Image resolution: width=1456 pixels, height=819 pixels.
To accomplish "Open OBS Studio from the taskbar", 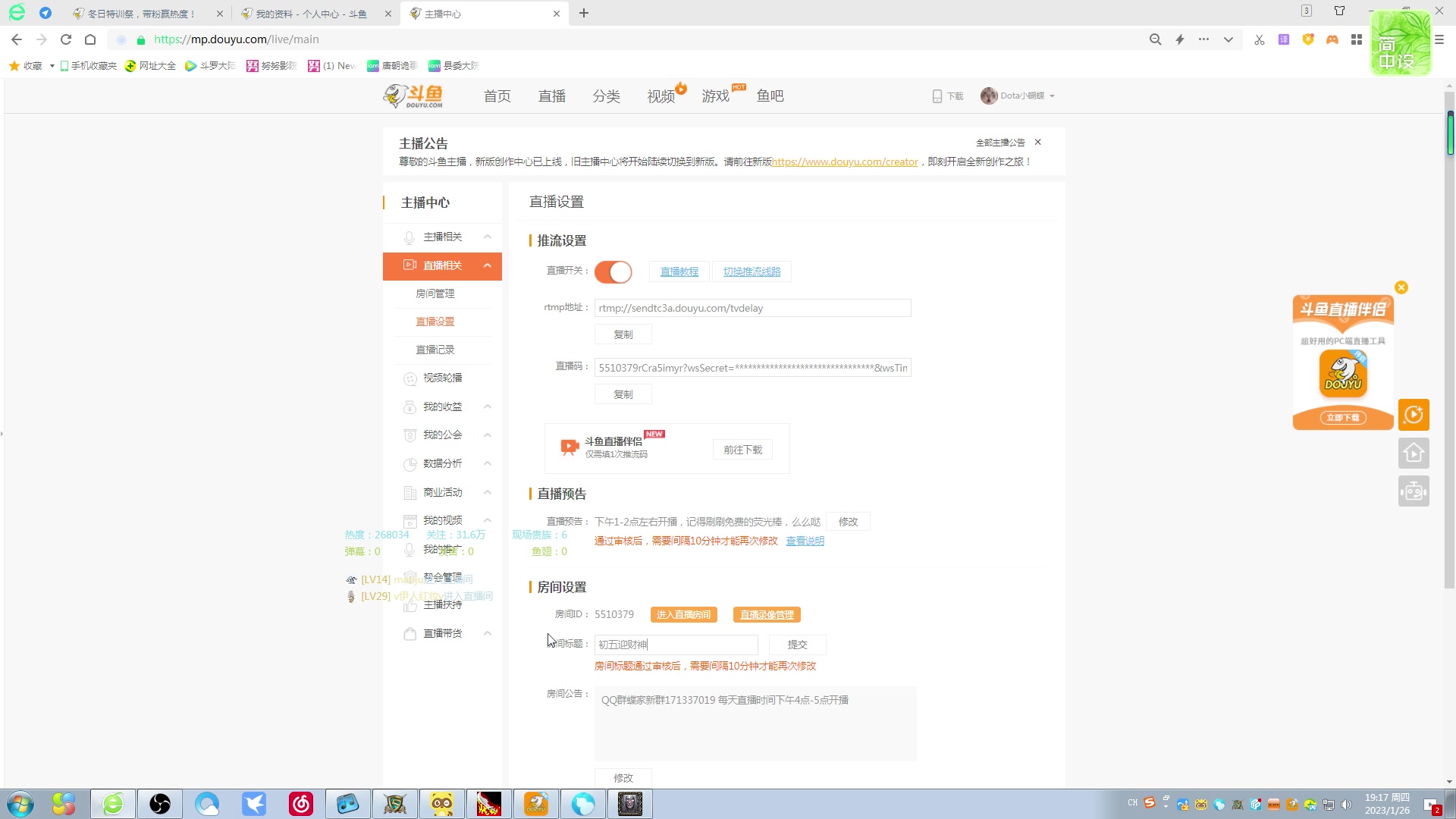I will (x=160, y=804).
